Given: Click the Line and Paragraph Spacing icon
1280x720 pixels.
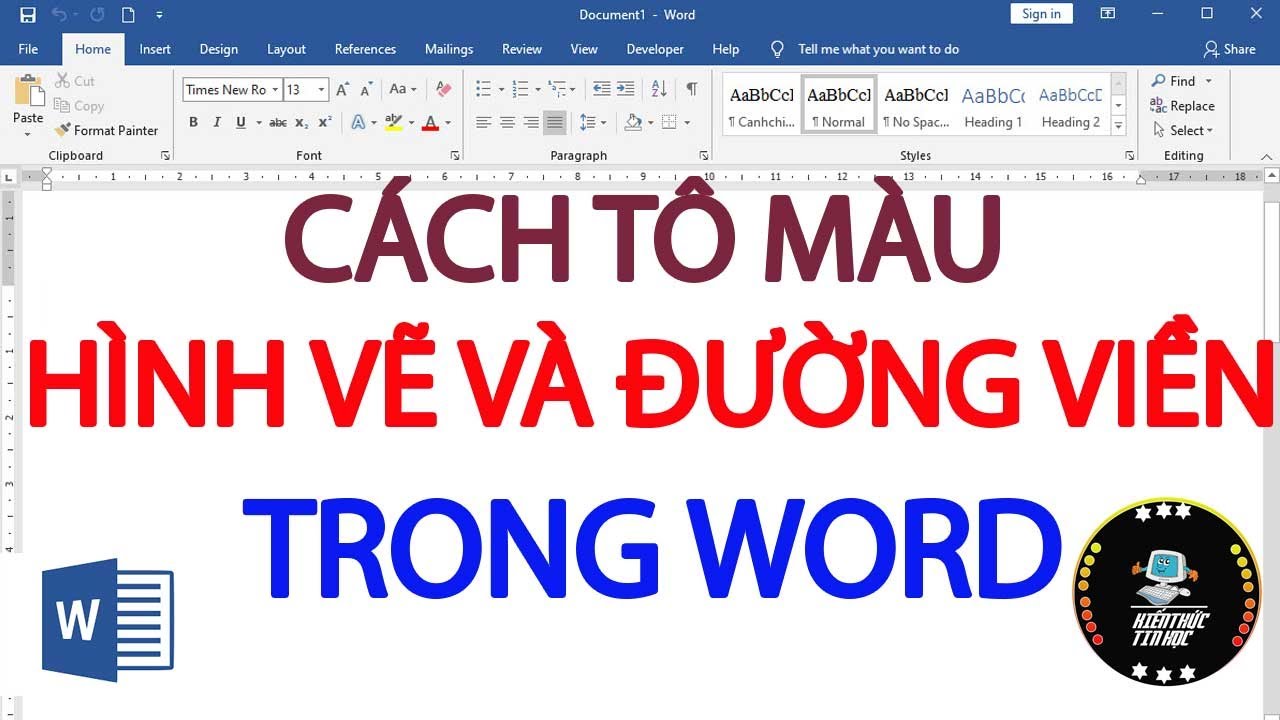Looking at the screenshot, I should (x=587, y=122).
